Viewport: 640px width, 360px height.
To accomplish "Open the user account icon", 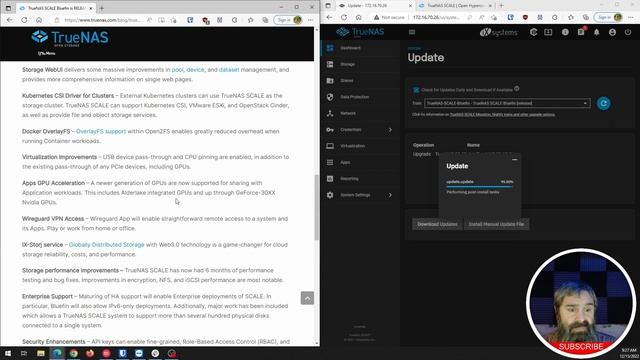I will click(612, 32).
